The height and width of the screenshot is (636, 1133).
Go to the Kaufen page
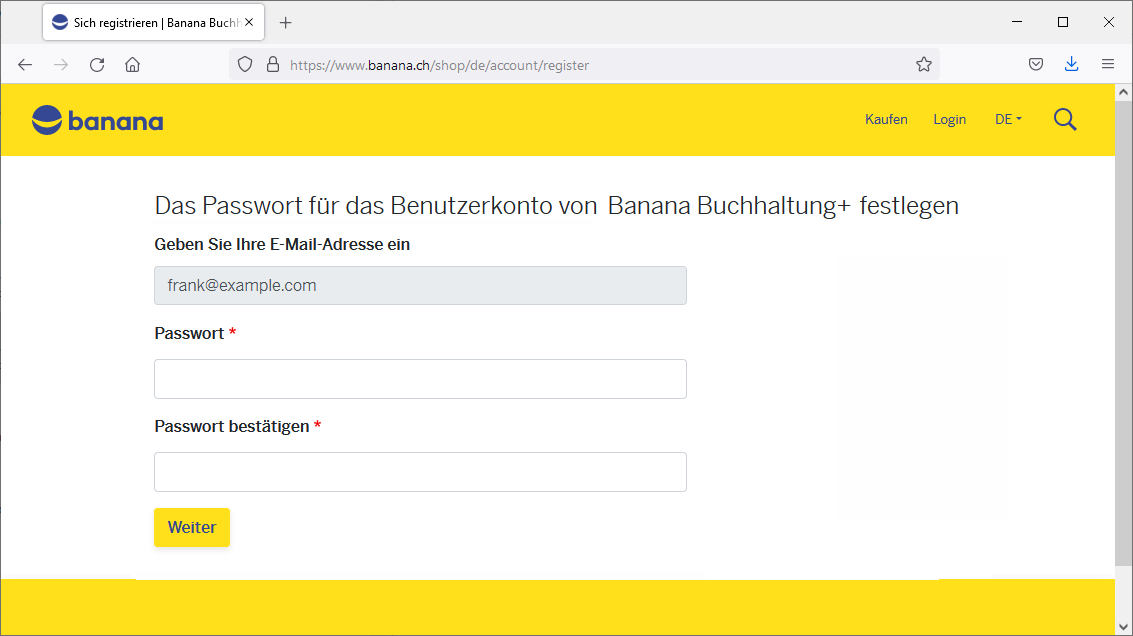(886, 119)
